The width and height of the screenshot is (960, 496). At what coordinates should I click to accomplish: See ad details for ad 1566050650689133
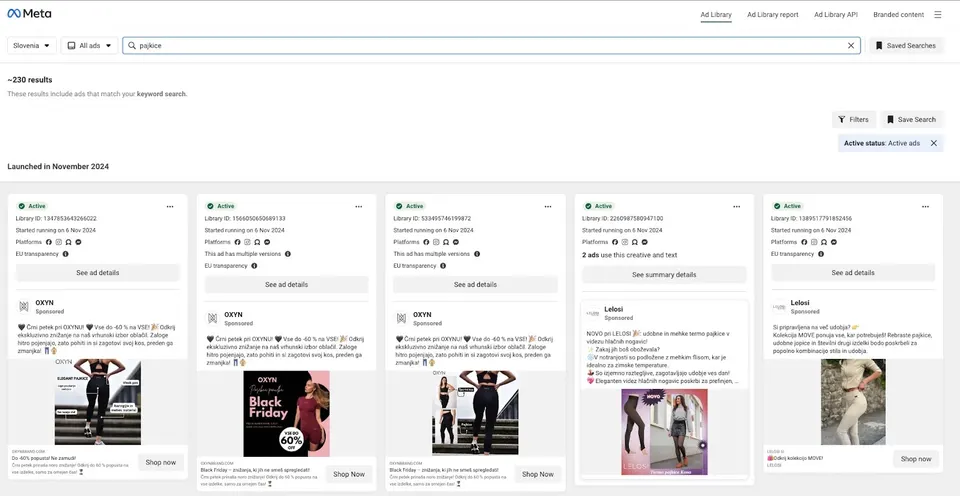pyautogui.click(x=287, y=285)
